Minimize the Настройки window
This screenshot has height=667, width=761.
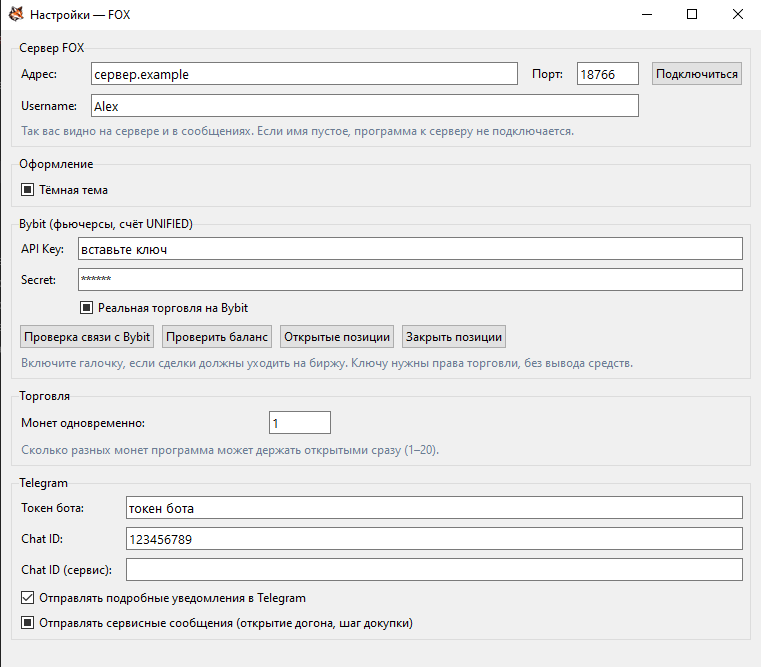647,14
